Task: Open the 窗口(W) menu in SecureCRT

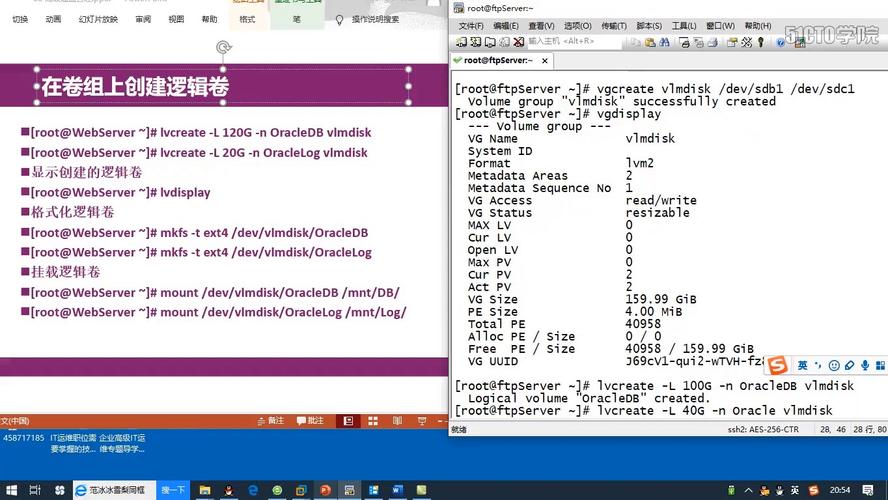Action: [x=720, y=25]
